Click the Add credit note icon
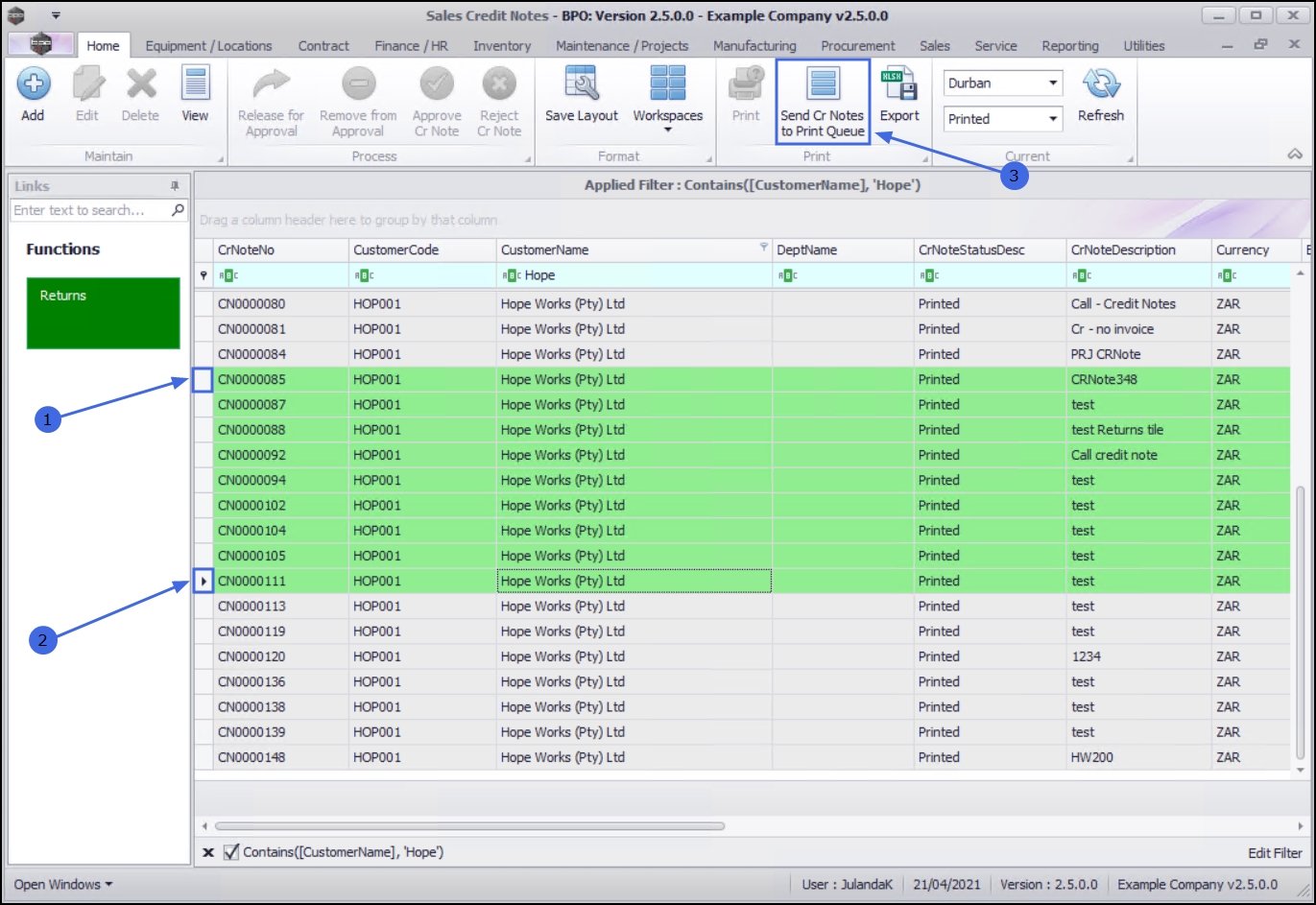 (x=33, y=85)
